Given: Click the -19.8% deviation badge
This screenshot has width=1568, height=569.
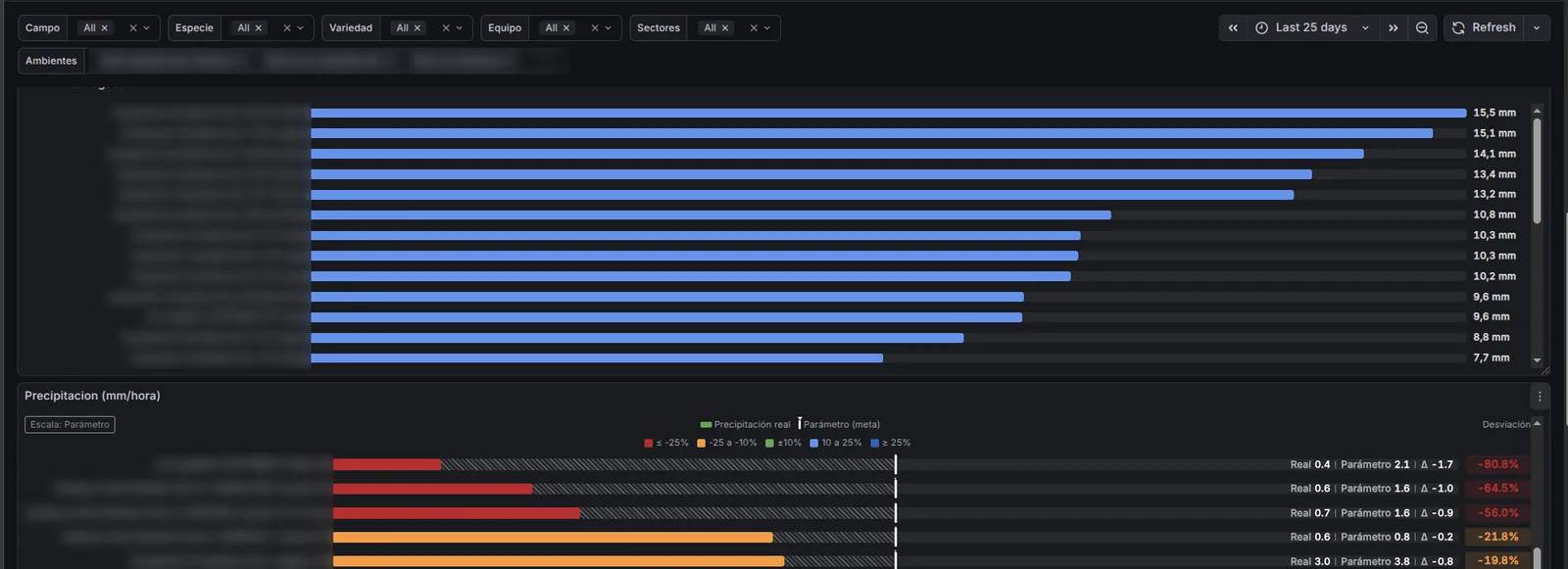Looking at the screenshot, I should click(x=1498, y=561).
